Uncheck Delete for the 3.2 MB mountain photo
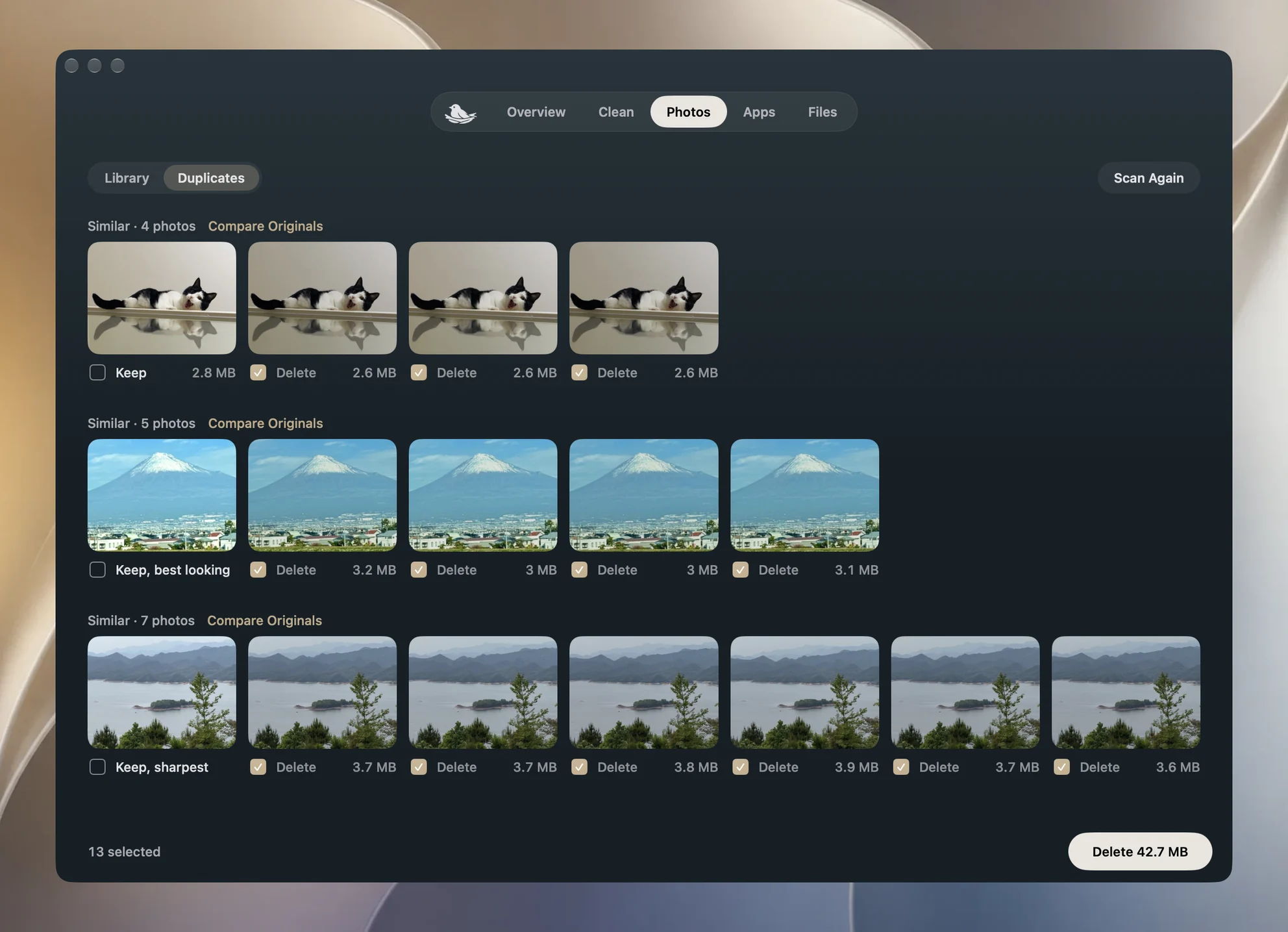The height and width of the screenshot is (932, 1288). pyautogui.click(x=258, y=570)
